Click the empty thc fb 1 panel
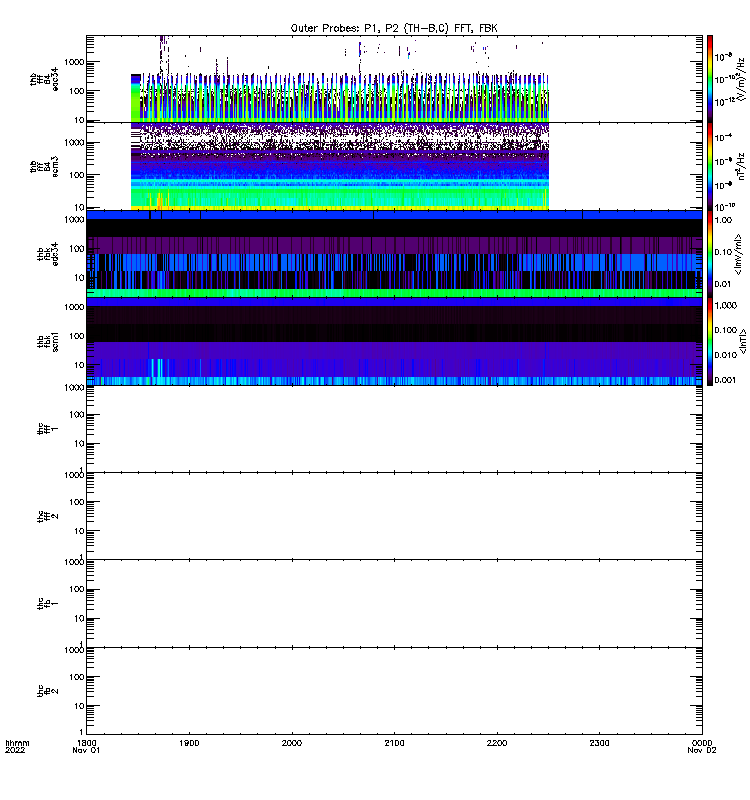This screenshot has width=750, height=800. [x=394, y=604]
